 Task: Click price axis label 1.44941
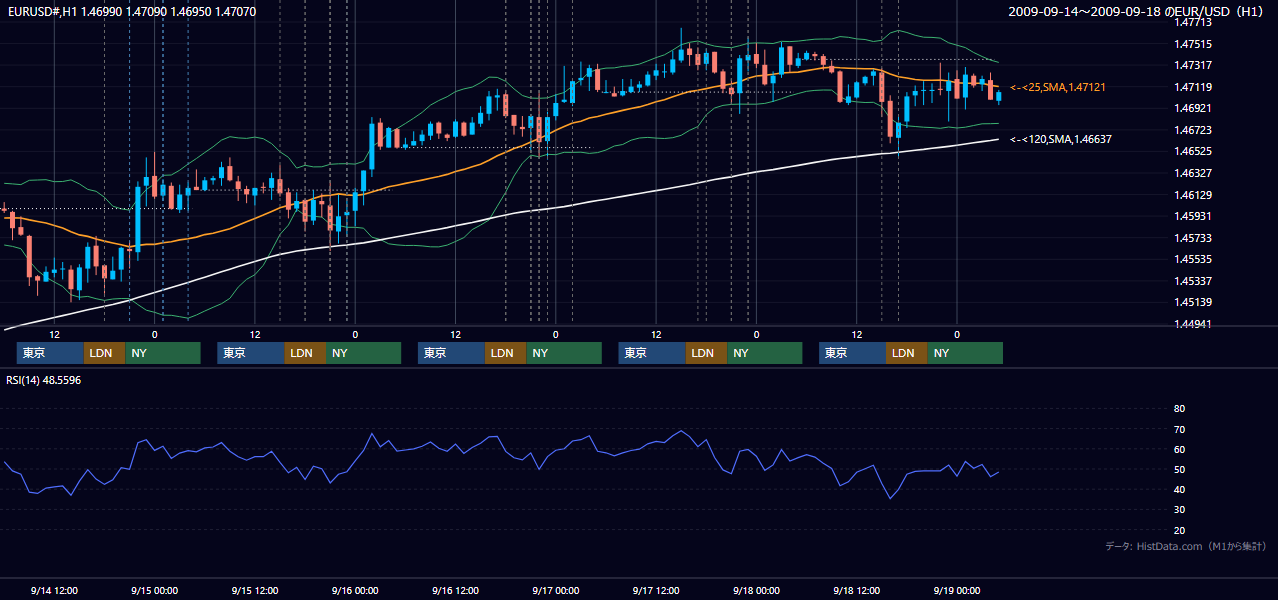tap(1193, 324)
